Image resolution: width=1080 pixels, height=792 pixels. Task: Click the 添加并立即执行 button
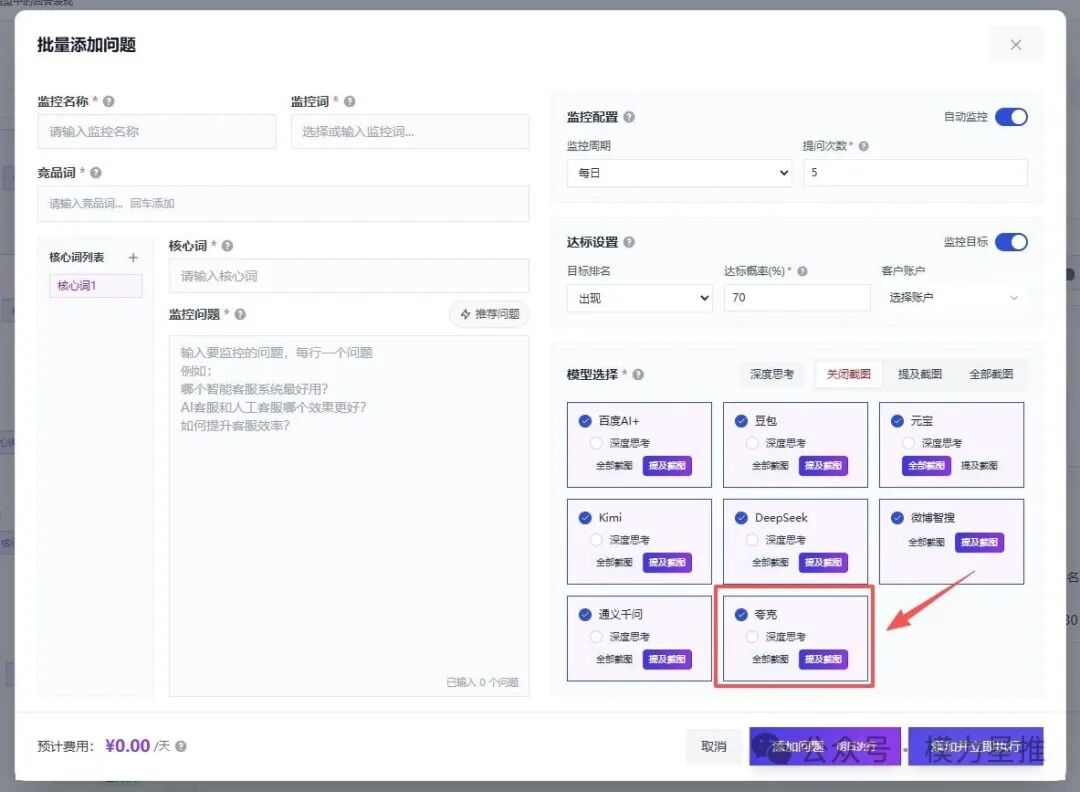(975, 746)
